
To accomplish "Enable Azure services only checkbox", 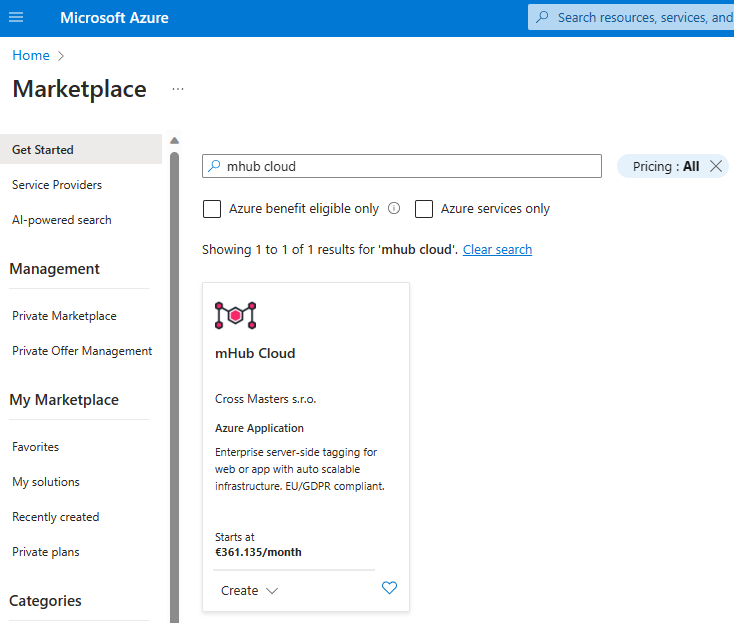I will pyautogui.click(x=424, y=209).
